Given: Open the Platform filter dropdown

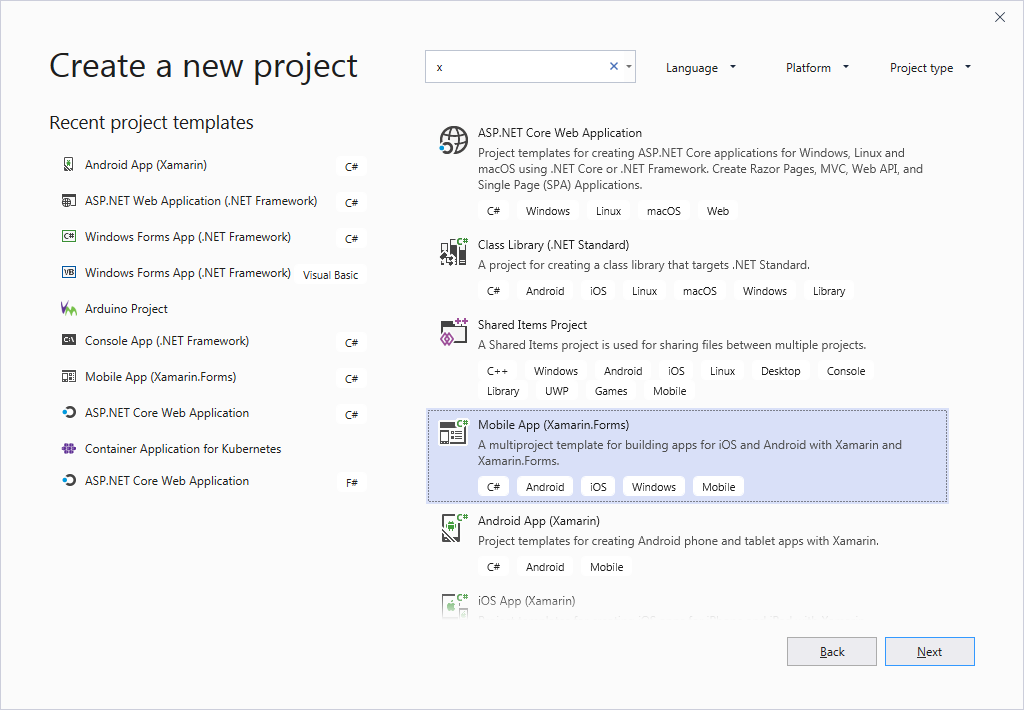Looking at the screenshot, I should [x=817, y=68].
